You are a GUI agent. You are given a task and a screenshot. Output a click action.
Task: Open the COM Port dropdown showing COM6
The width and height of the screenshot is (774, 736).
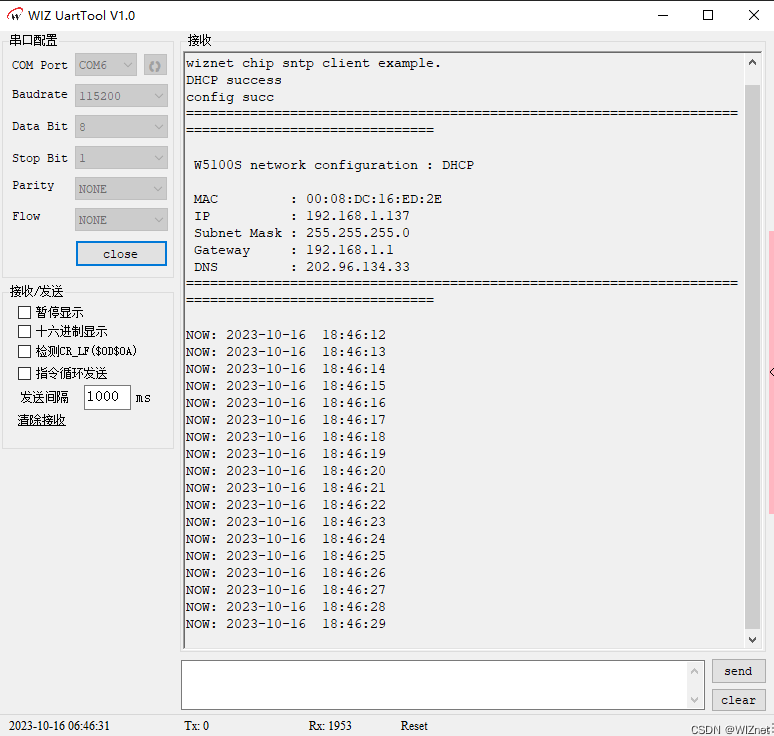pos(106,65)
